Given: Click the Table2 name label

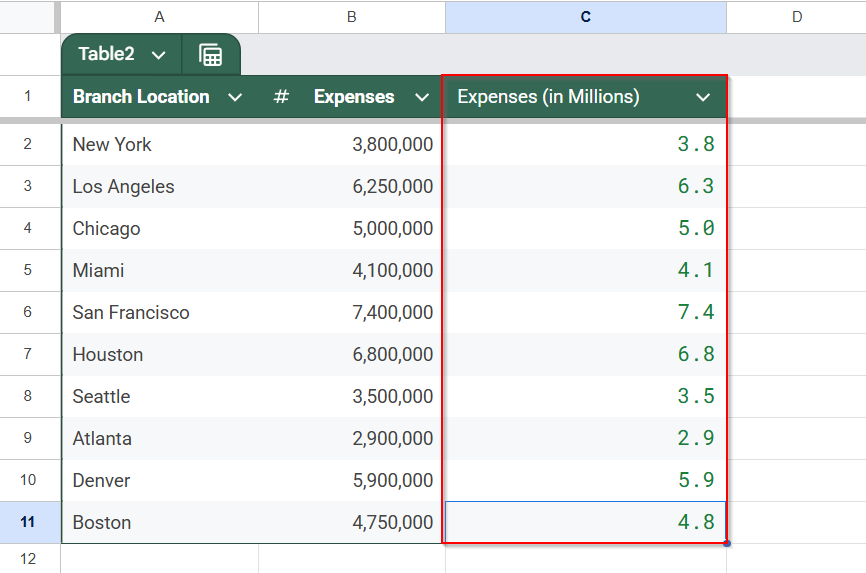Looking at the screenshot, I should [x=106, y=54].
